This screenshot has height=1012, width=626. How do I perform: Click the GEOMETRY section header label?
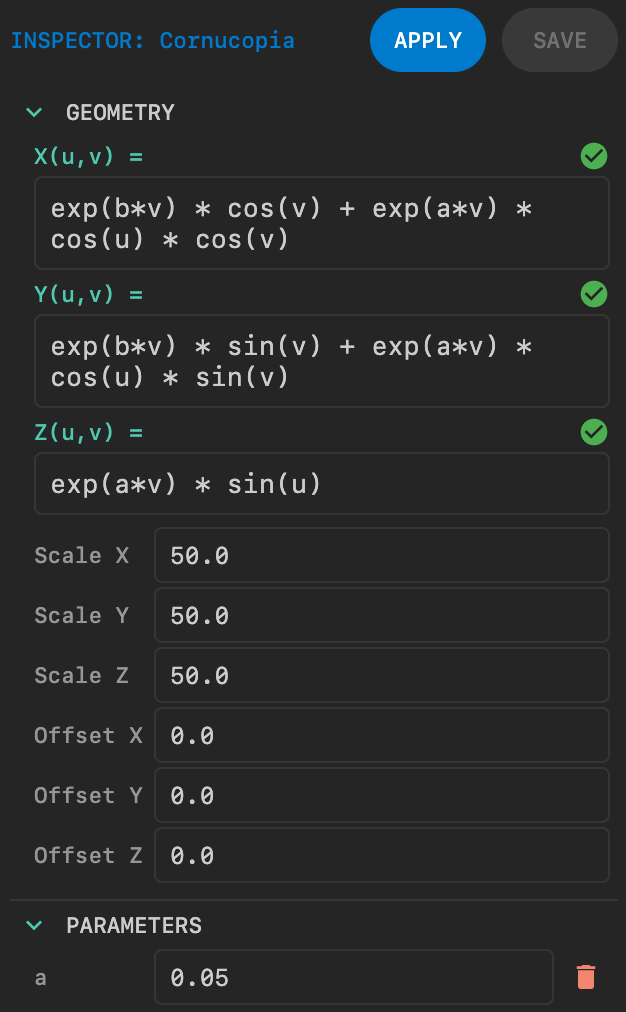120,113
